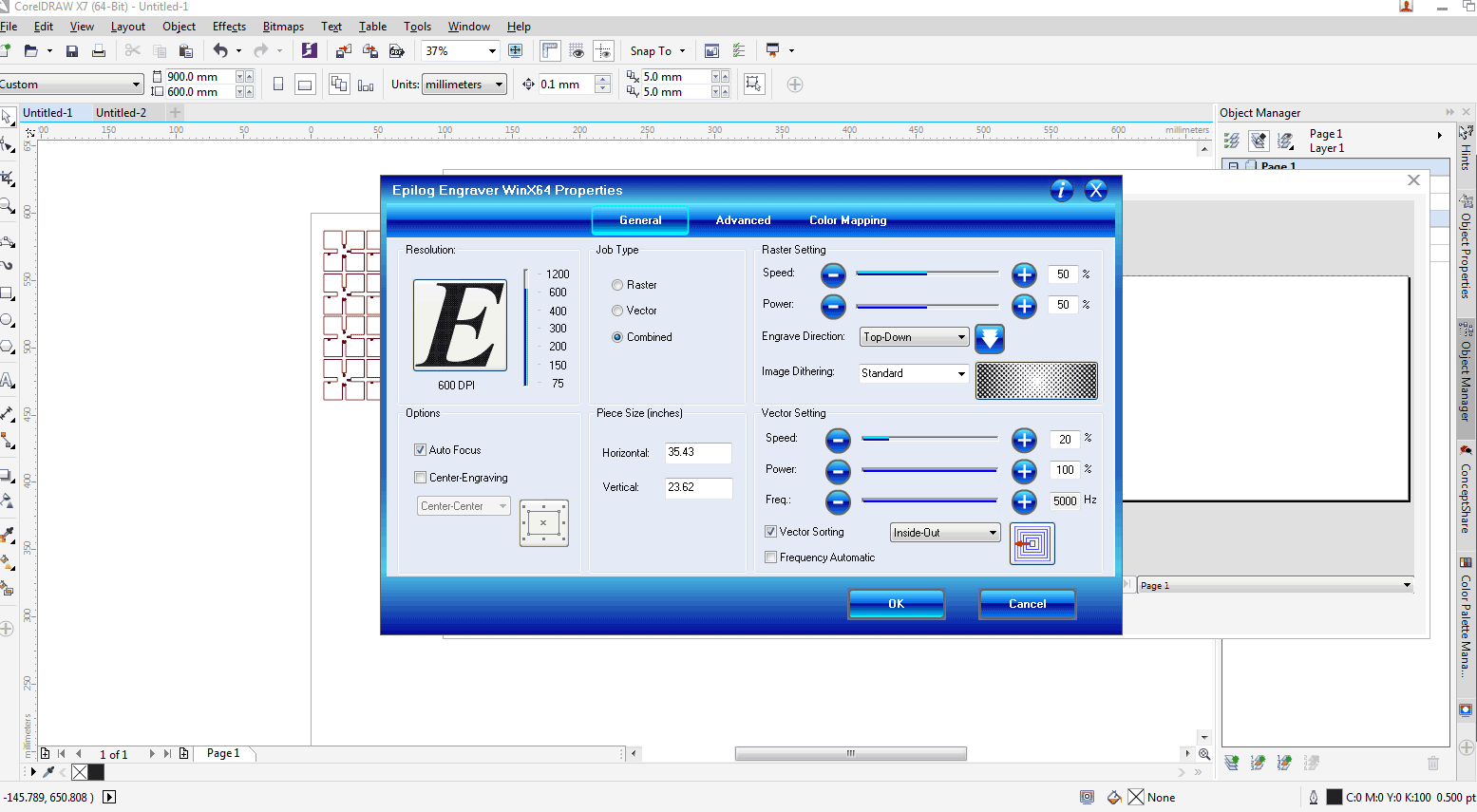
Task: Switch to the General tab
Action: (640, 220)
